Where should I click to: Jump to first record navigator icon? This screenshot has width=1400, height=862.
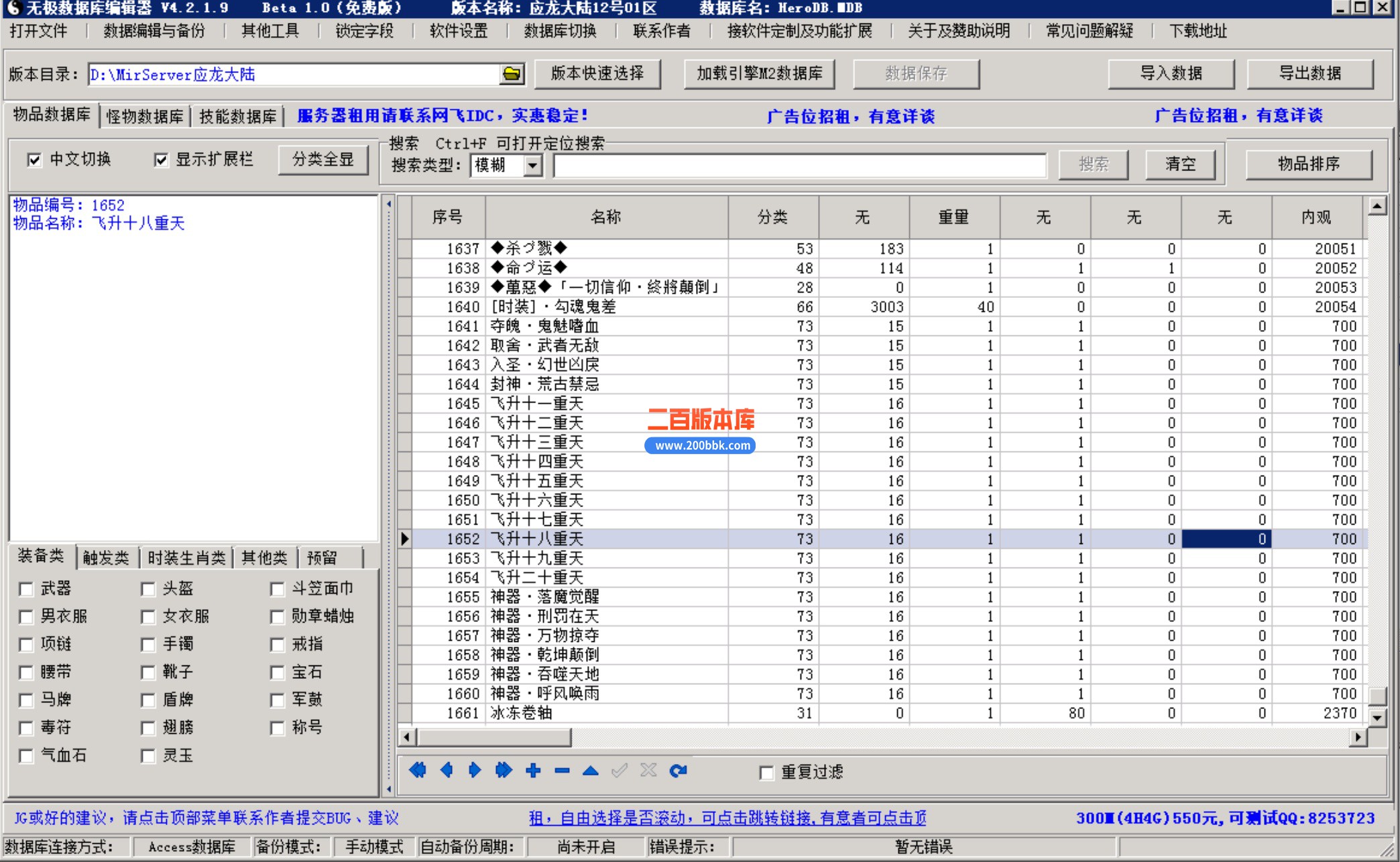418,770
